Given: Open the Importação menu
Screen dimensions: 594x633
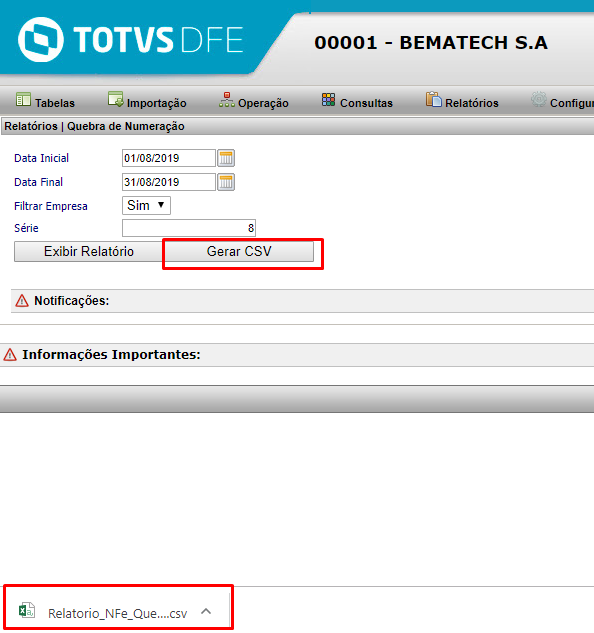Looking at the screenshot, I should point(147,100).
